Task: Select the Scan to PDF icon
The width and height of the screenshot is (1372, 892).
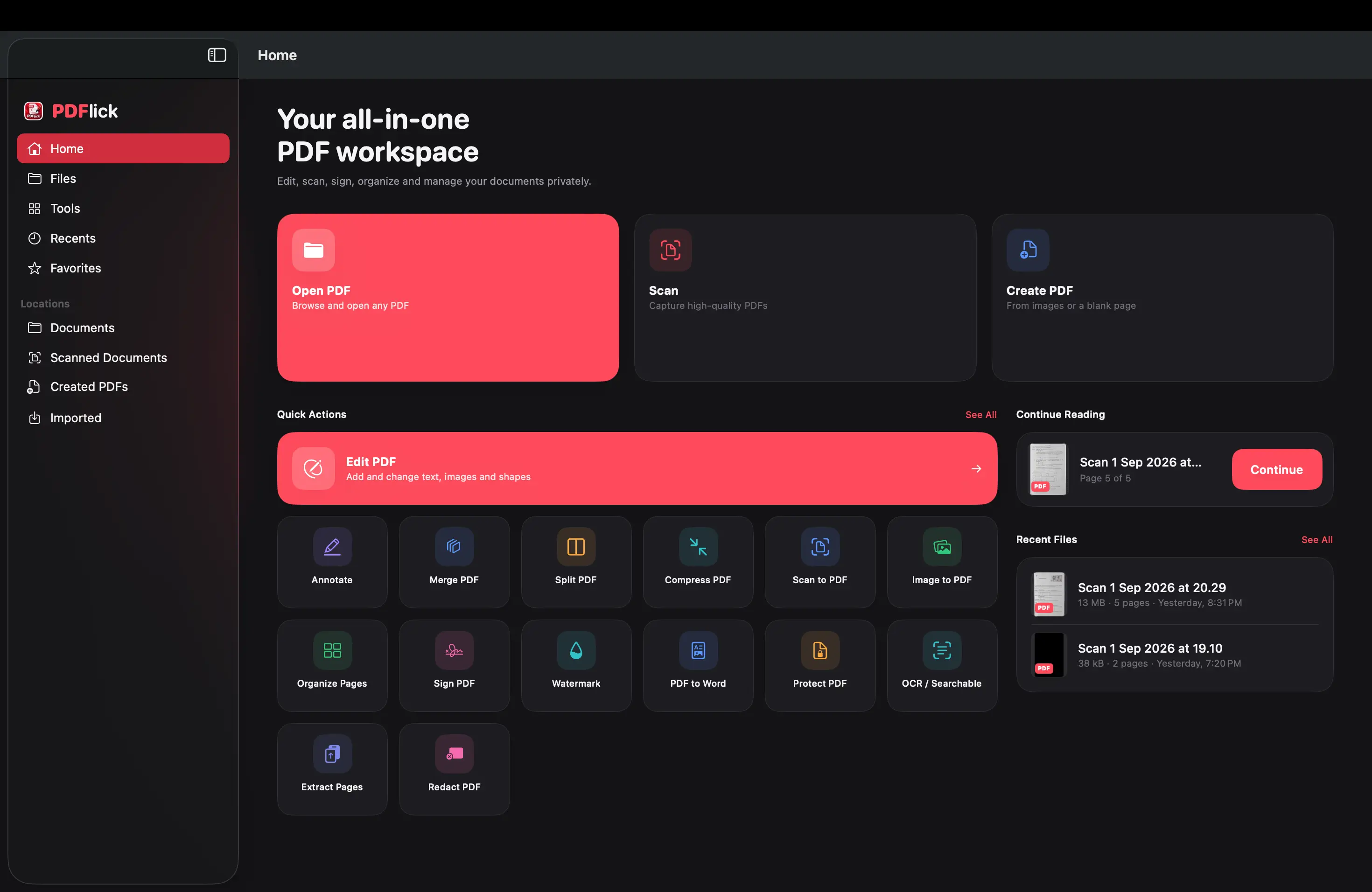Action: [820, 546]
